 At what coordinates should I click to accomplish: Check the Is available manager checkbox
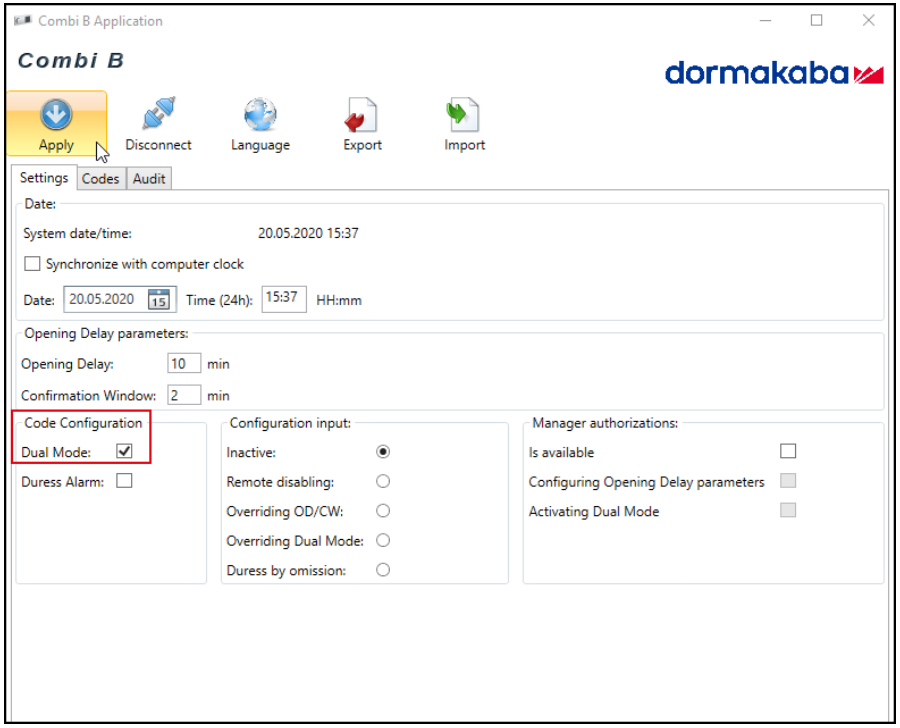pos(788,452)
